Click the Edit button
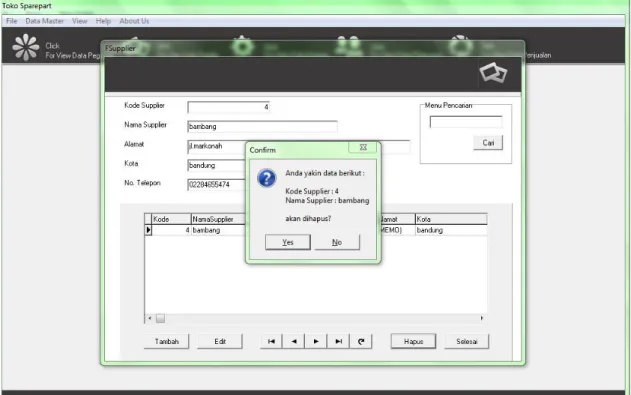The width and height of the screenshot is (631, 395). pos(220,342)
